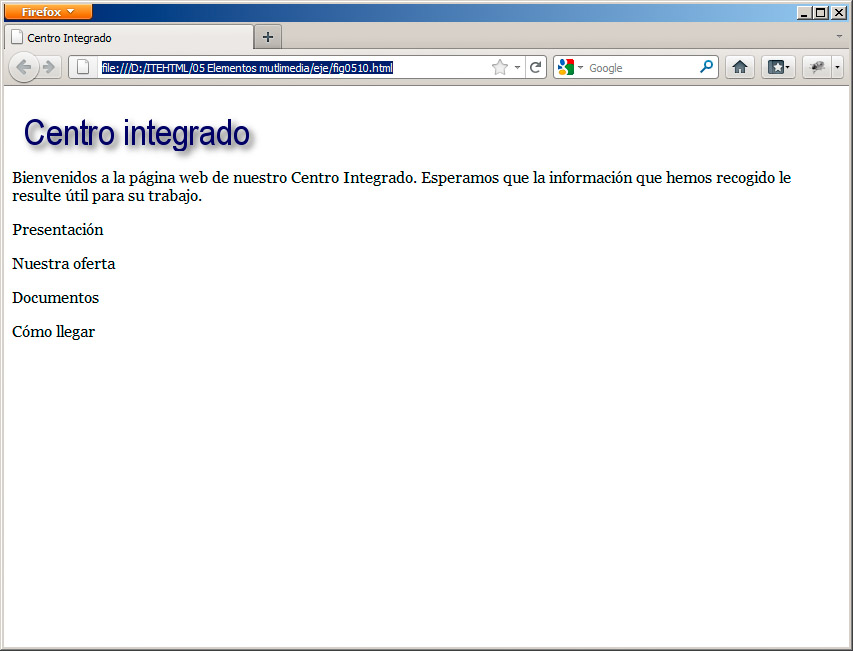The width and height of the screenshot is (853, 651).
Task: Open the address bar history dropdown
Action: tap(517, 67)
